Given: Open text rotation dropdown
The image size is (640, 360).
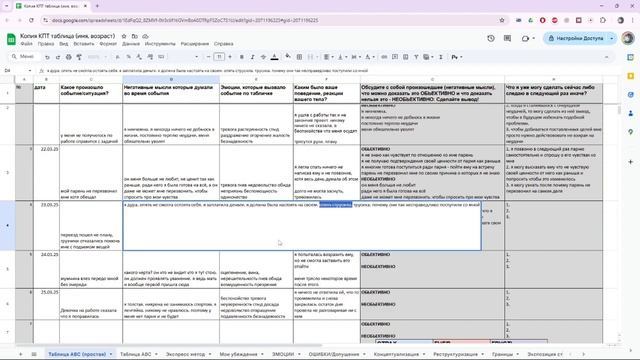Looking at the screenshot, I should coord(369,57).
